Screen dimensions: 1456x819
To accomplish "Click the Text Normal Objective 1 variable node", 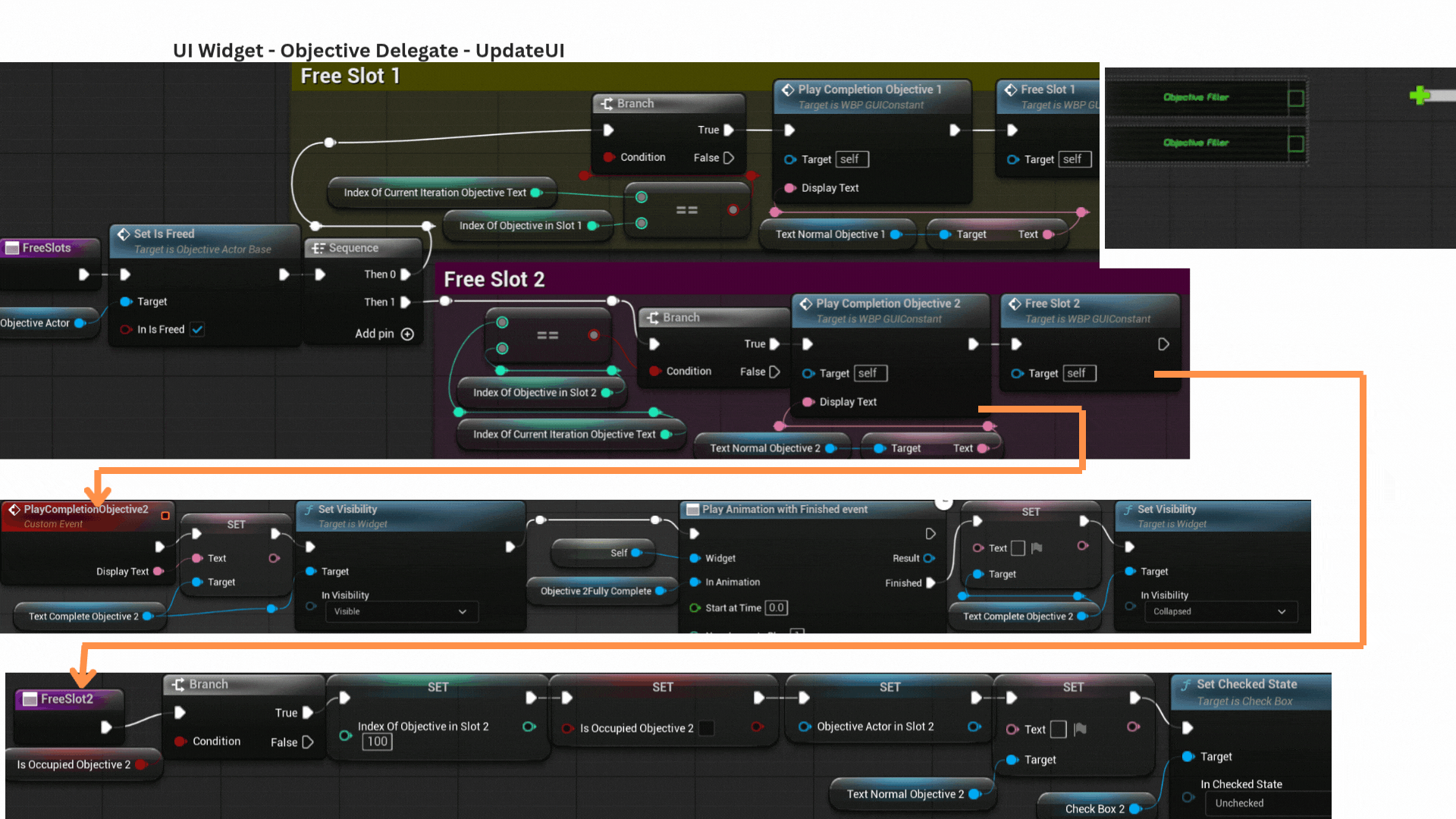I will (x=830, y=235).
